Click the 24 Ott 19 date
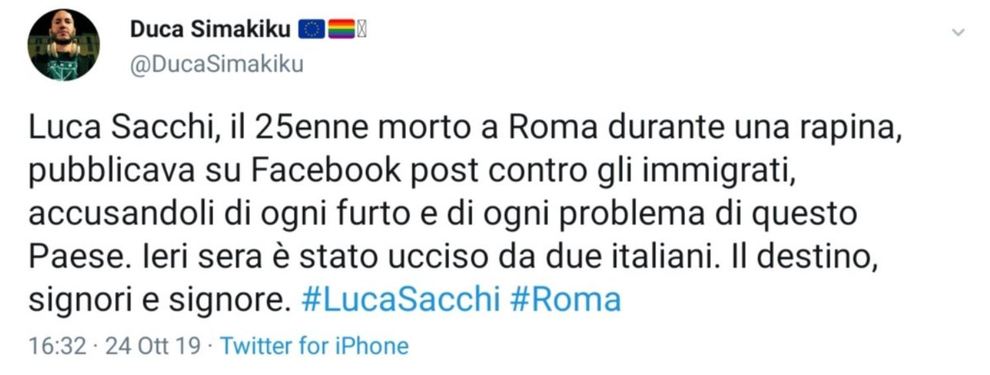 coord(153,346)
